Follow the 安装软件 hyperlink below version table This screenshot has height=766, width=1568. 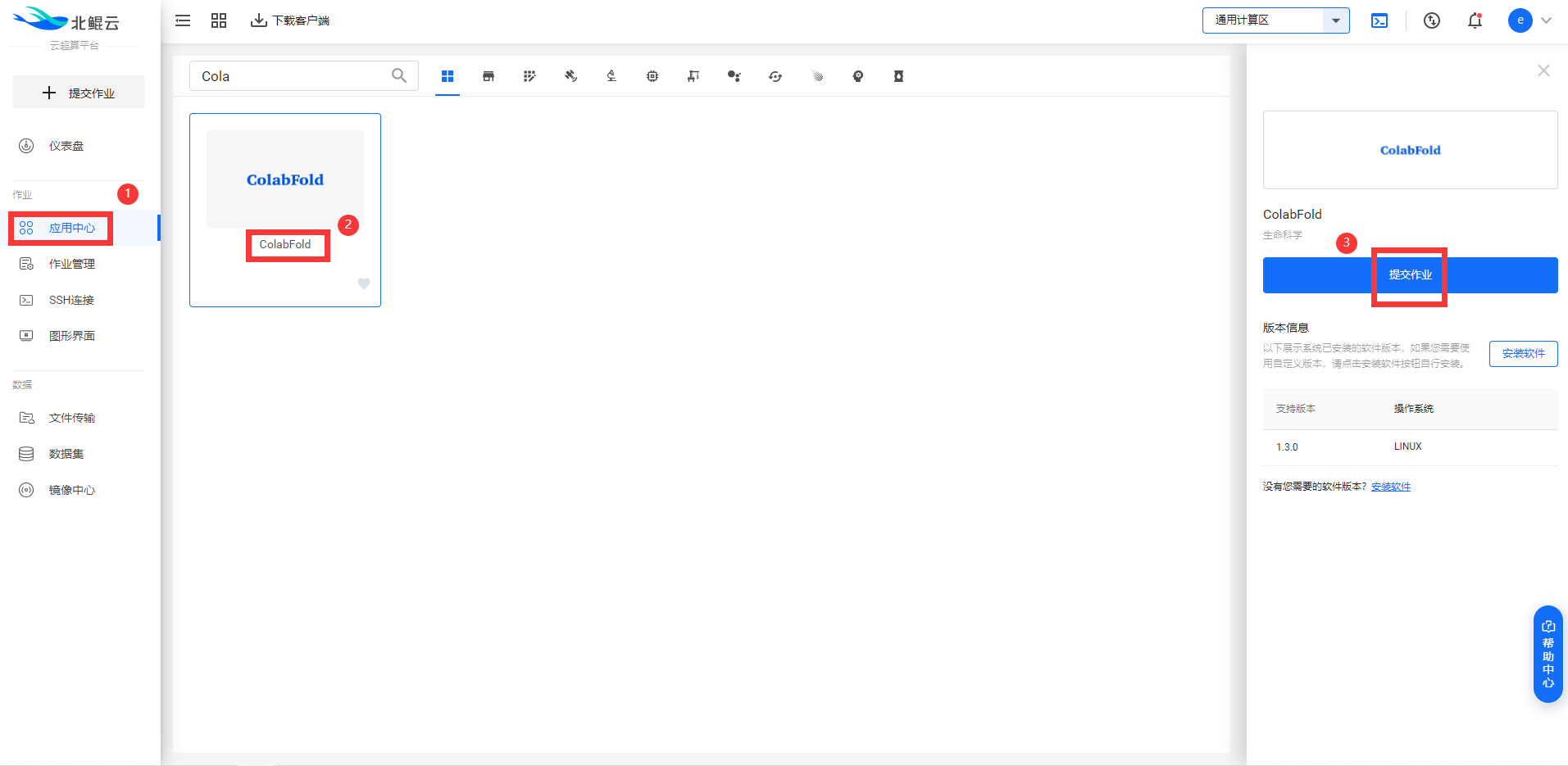click(1391, 487)
